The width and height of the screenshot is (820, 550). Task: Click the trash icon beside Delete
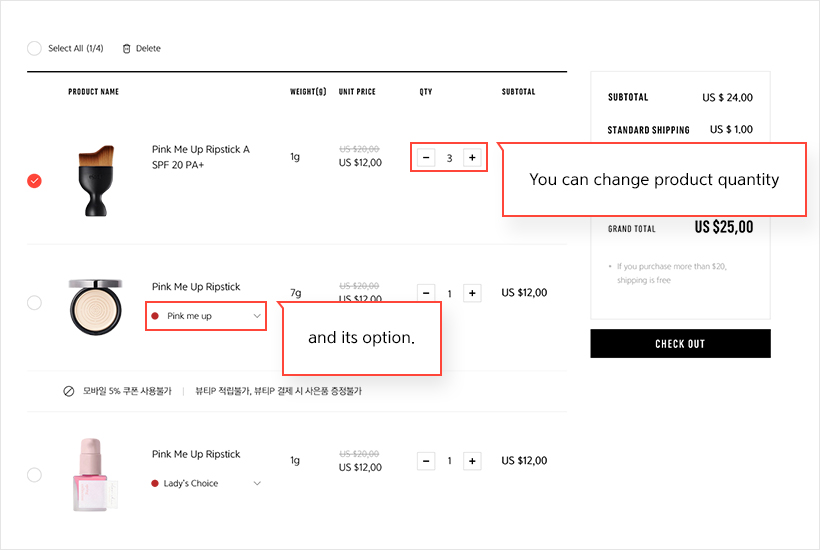126,49
